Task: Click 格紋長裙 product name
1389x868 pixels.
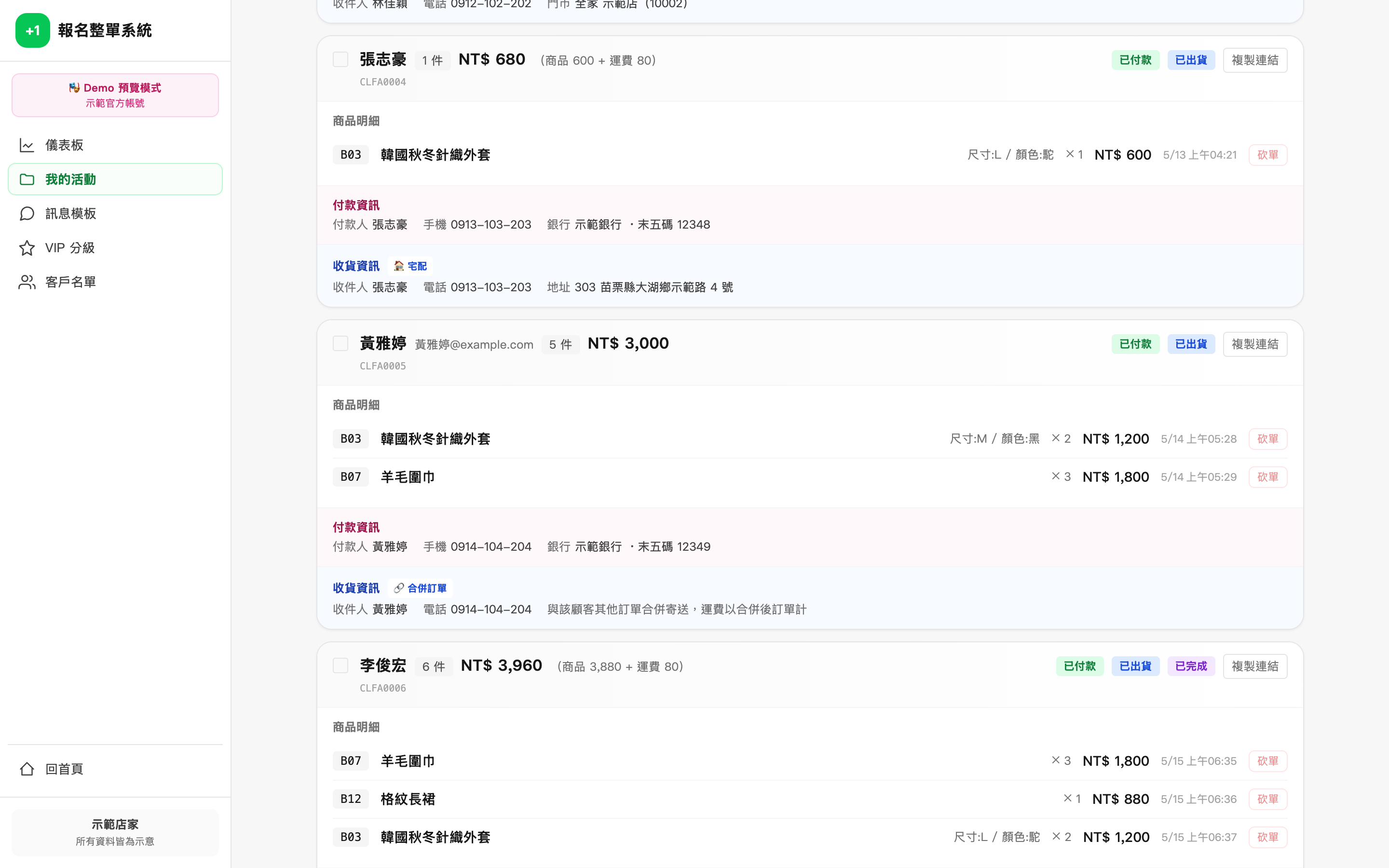Action: 408,799
